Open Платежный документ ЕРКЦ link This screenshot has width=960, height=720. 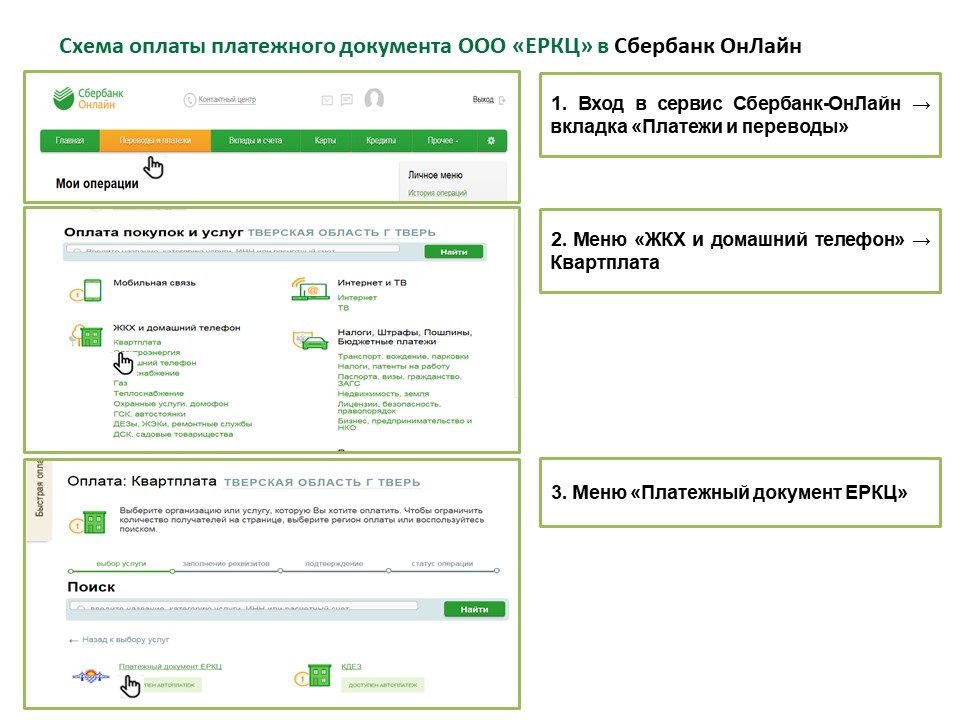[170, 667]
